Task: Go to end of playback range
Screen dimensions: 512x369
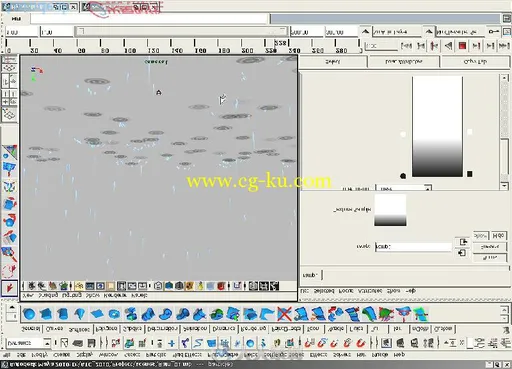Action: [x=504, y=46]
